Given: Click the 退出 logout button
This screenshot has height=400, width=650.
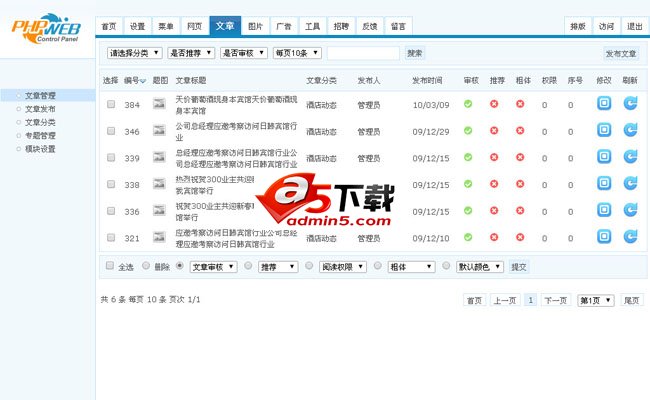Looking at the screenshot, I should (x=634, y=27).
